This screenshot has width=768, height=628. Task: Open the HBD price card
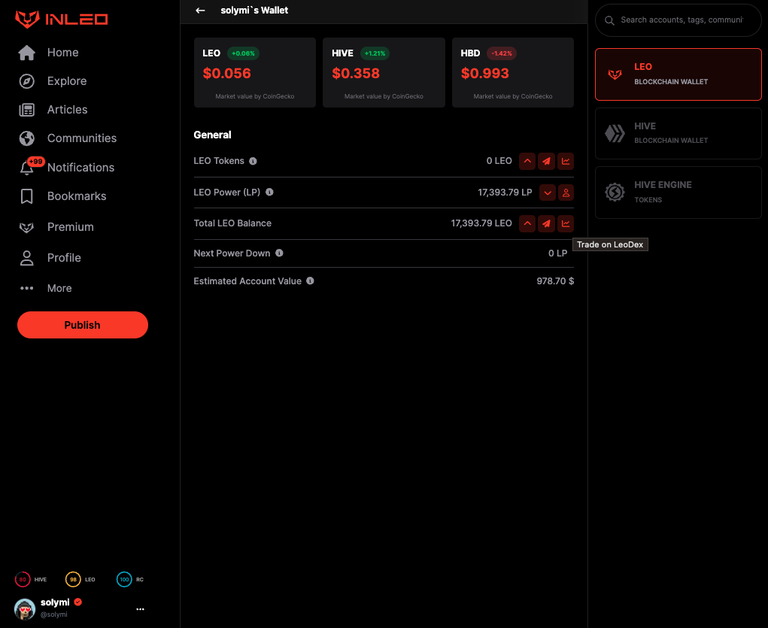pyautogui.click(x=513, y=72)
